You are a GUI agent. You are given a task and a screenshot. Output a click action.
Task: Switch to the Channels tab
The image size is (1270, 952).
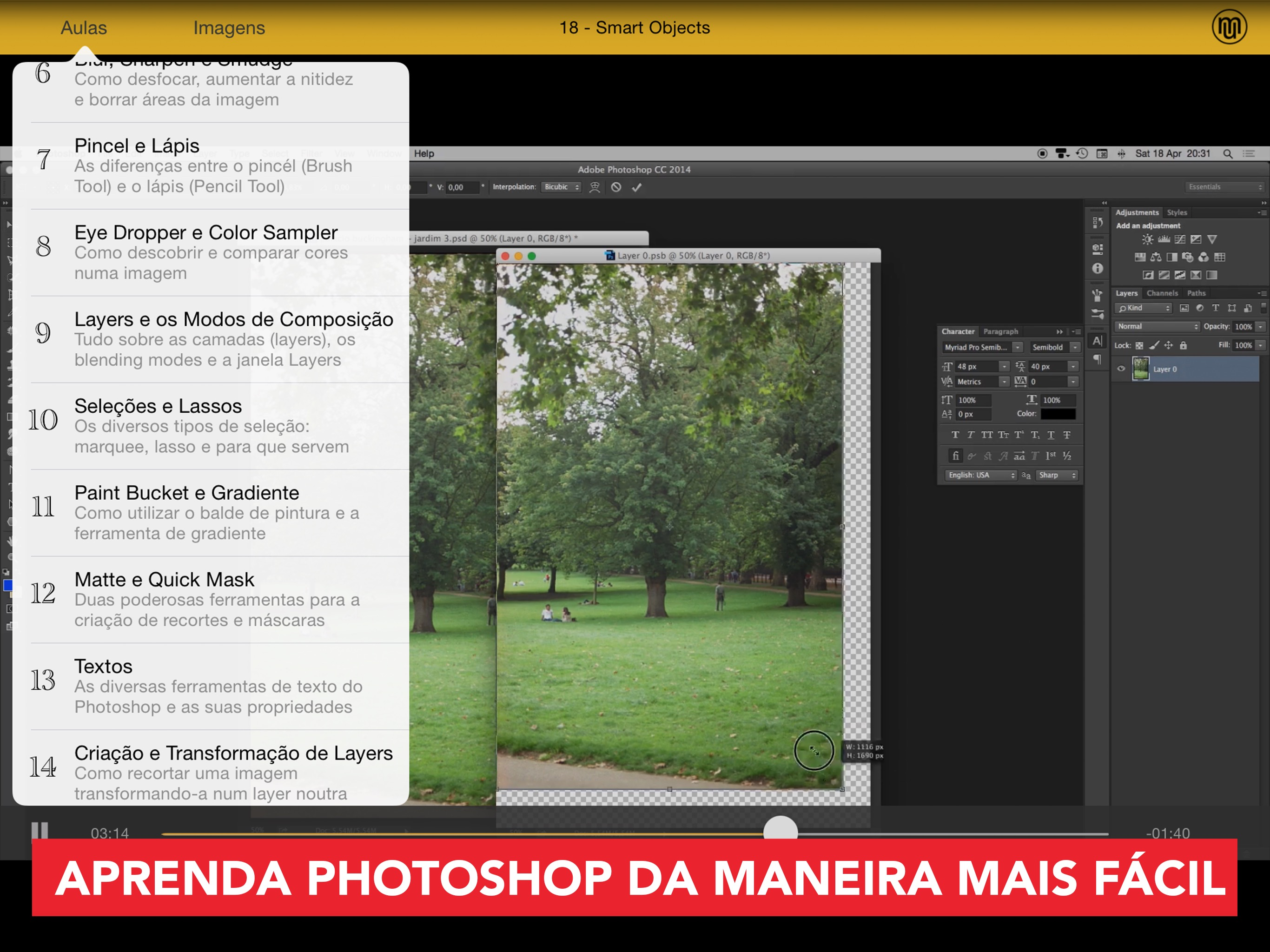click(1162, 293)
